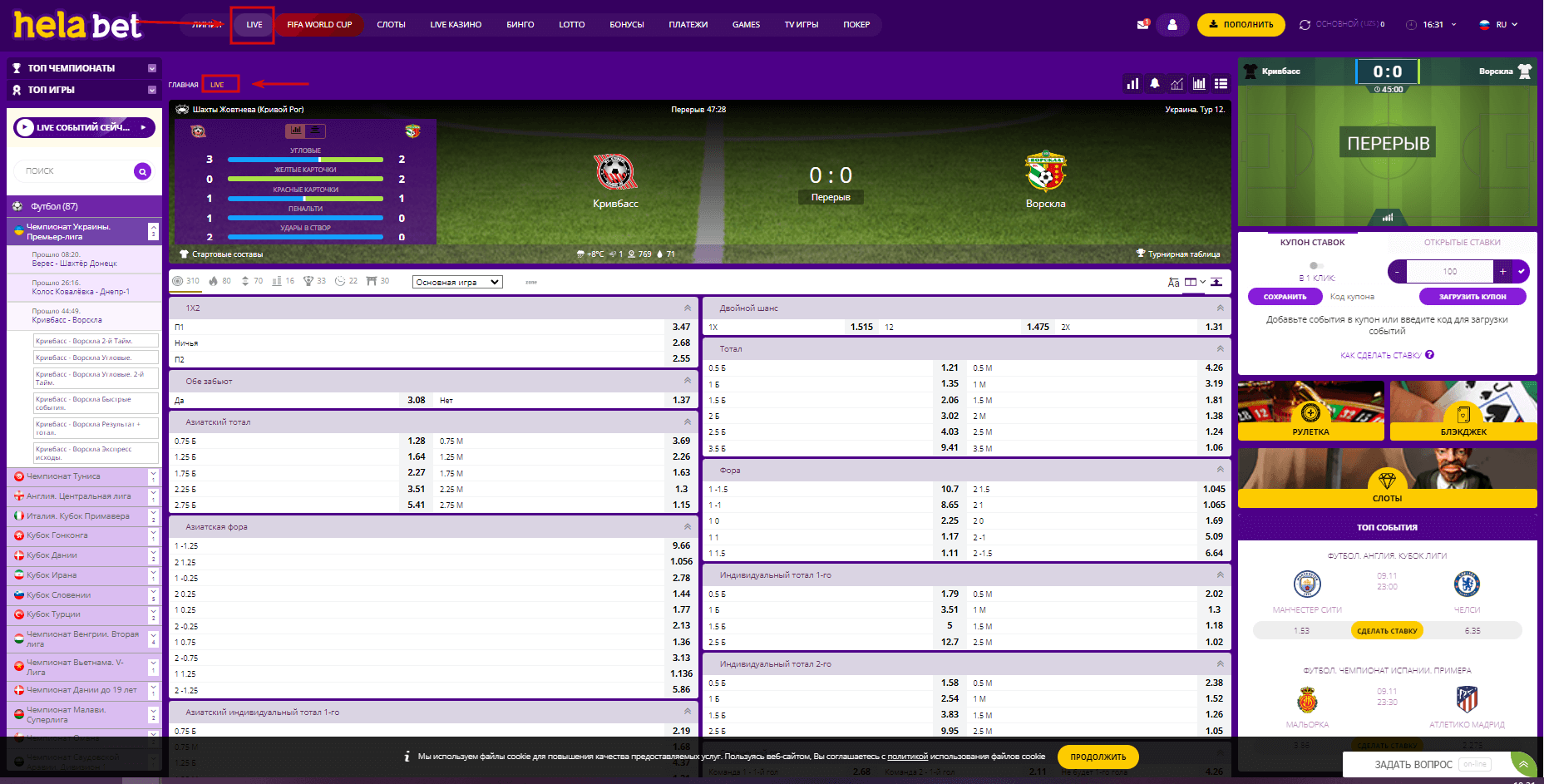Open the messages envelope icon in header
The image size is (1544, 784).
(x=1142, y=25)
